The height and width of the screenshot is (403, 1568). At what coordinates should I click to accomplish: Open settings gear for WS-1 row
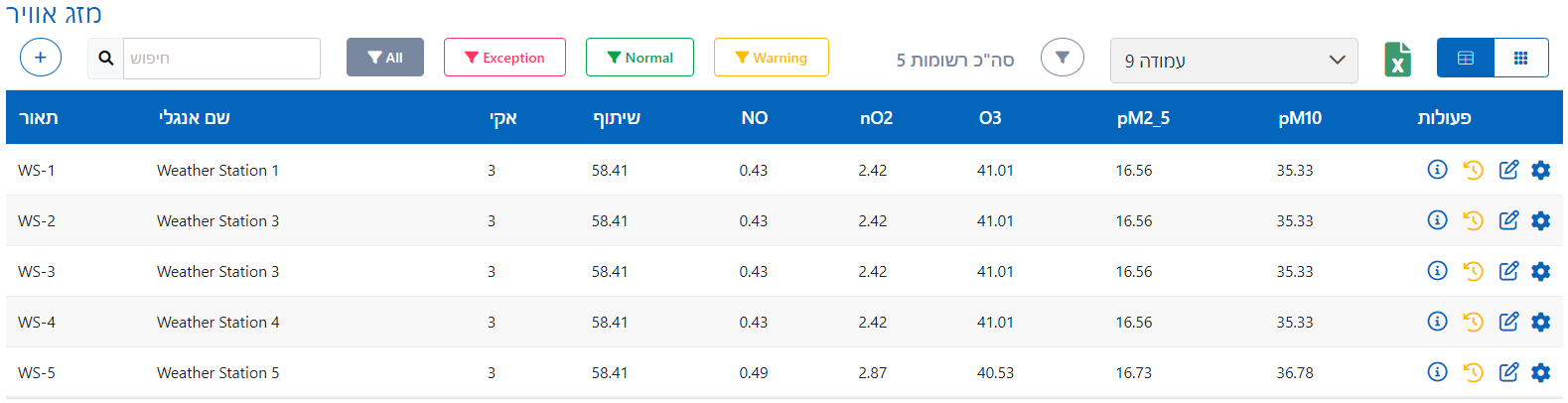1540,170
